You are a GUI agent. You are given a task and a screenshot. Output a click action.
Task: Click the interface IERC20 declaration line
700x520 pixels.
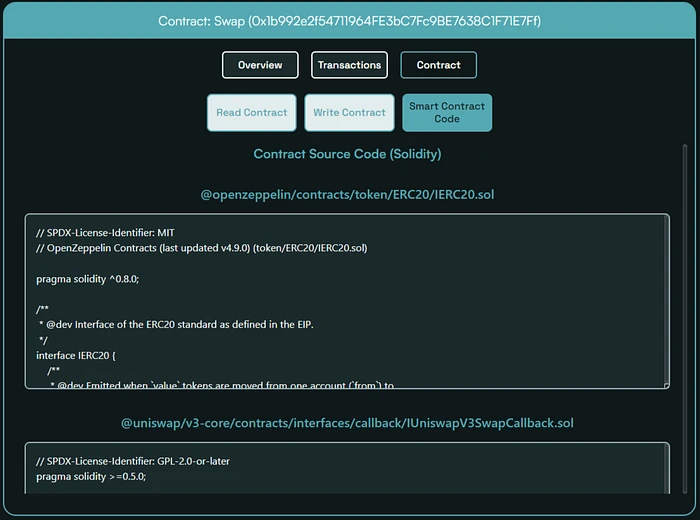(x=75, y=355)
